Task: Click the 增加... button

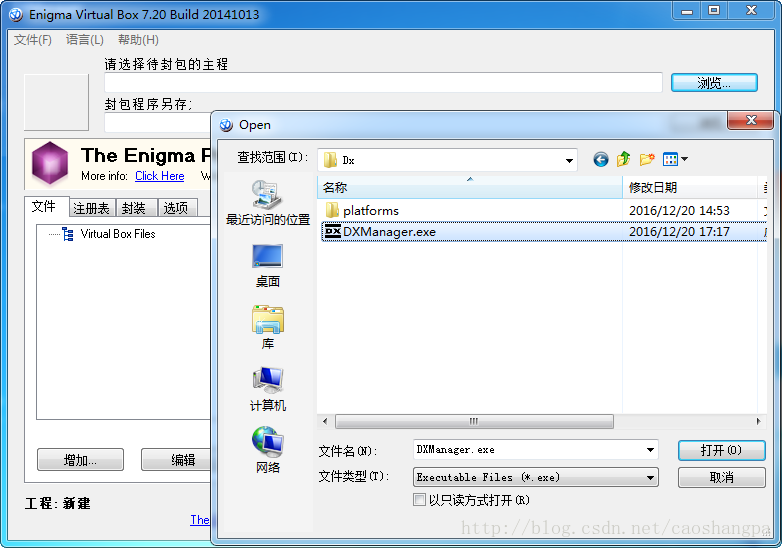Action: [80, 459]
